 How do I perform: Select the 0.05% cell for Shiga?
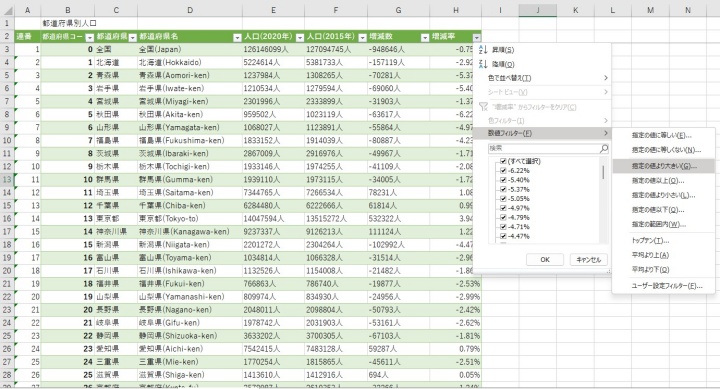[x=456, y=375]
